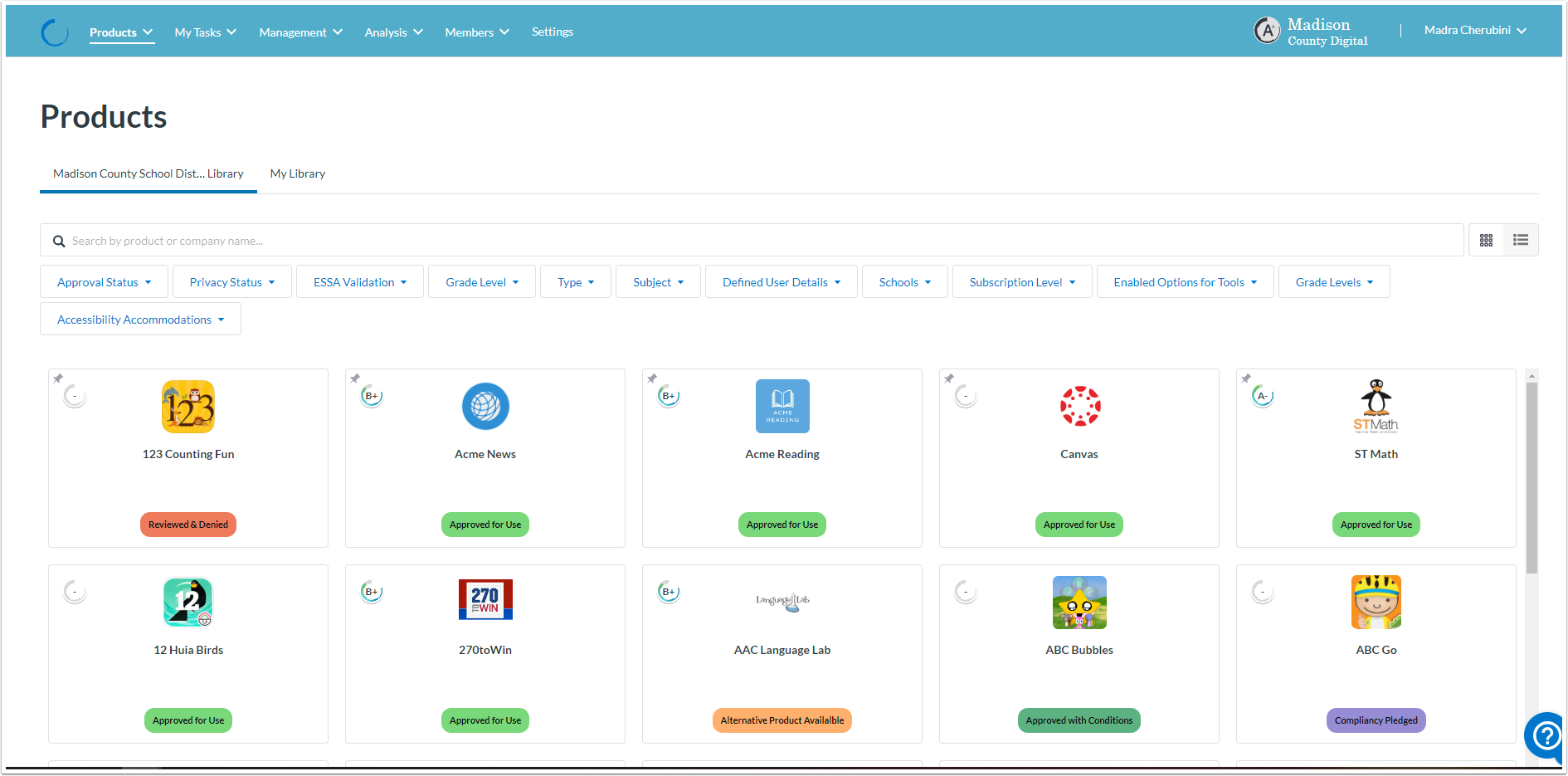Open the Settings menu item
Viewport: 1568px width, 776px height.
pos(553,32)
